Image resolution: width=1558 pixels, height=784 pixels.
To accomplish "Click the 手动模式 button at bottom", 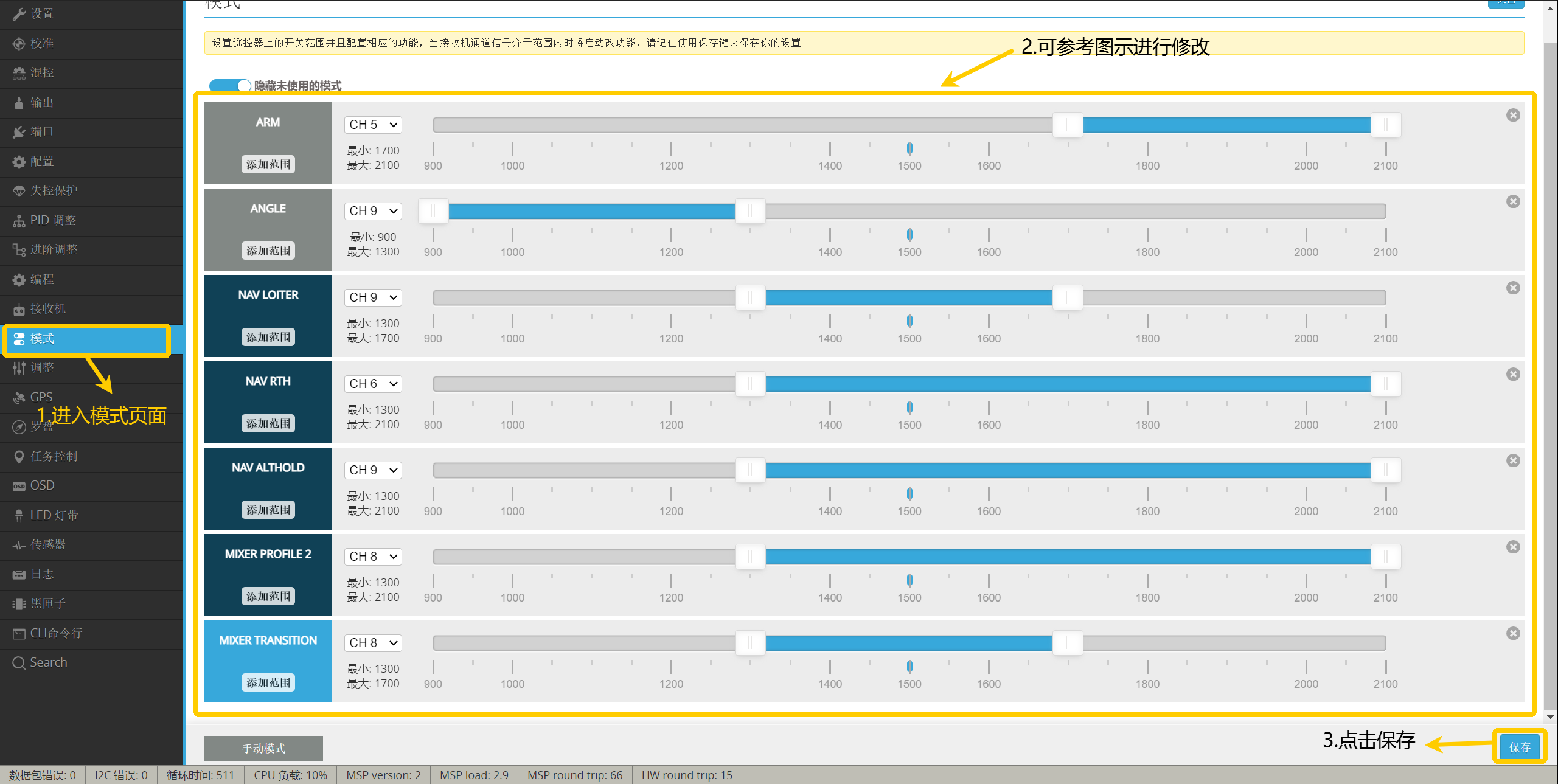I will [x=263, y=749].
